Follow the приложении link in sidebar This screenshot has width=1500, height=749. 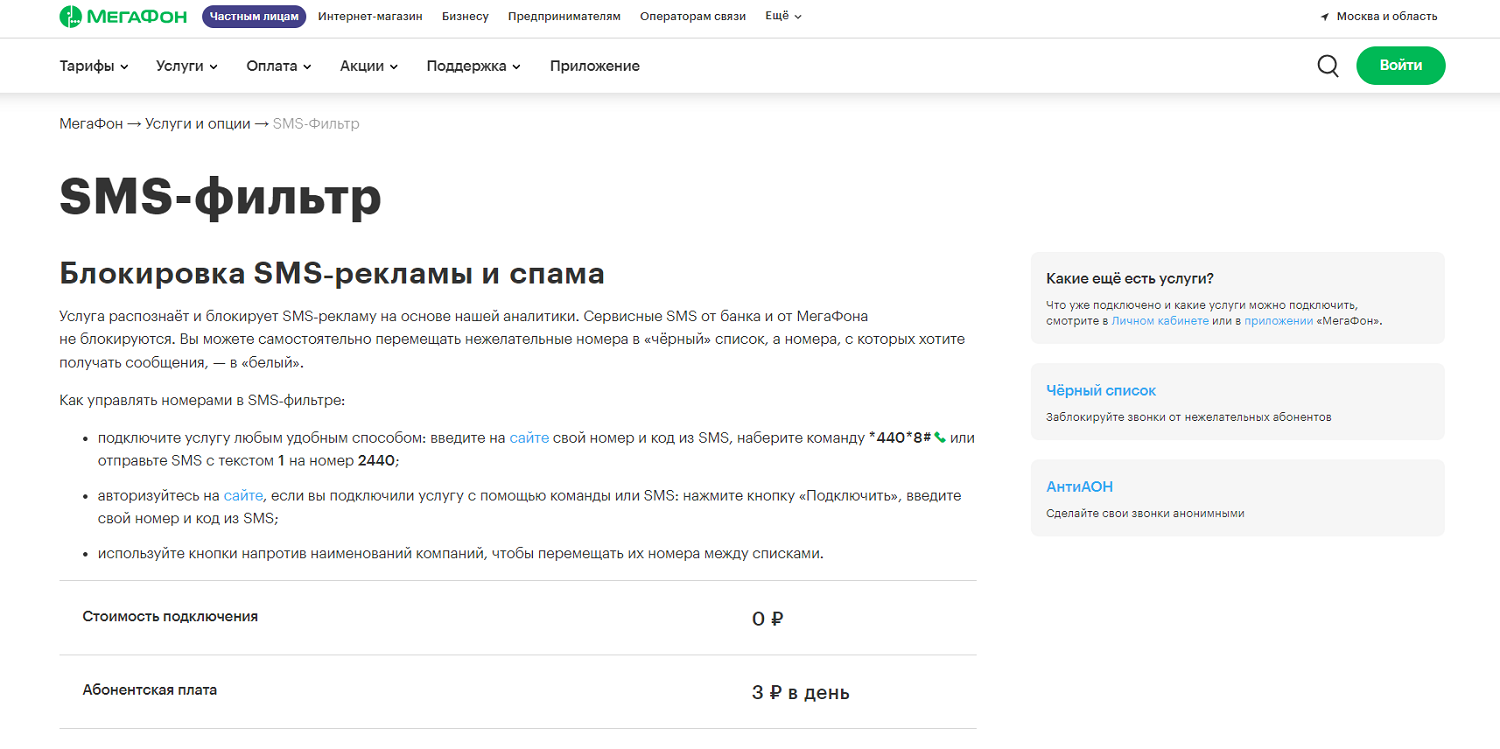[x=1278, y=321]
